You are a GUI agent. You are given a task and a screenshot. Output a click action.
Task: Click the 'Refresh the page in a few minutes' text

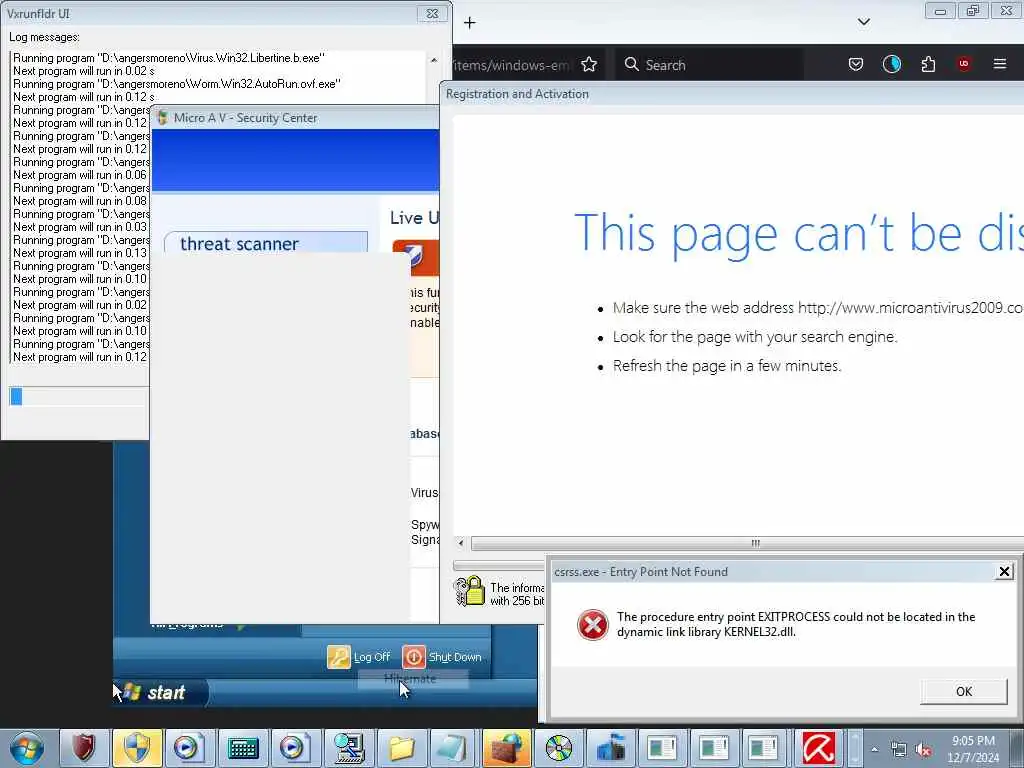pos(727,366)
